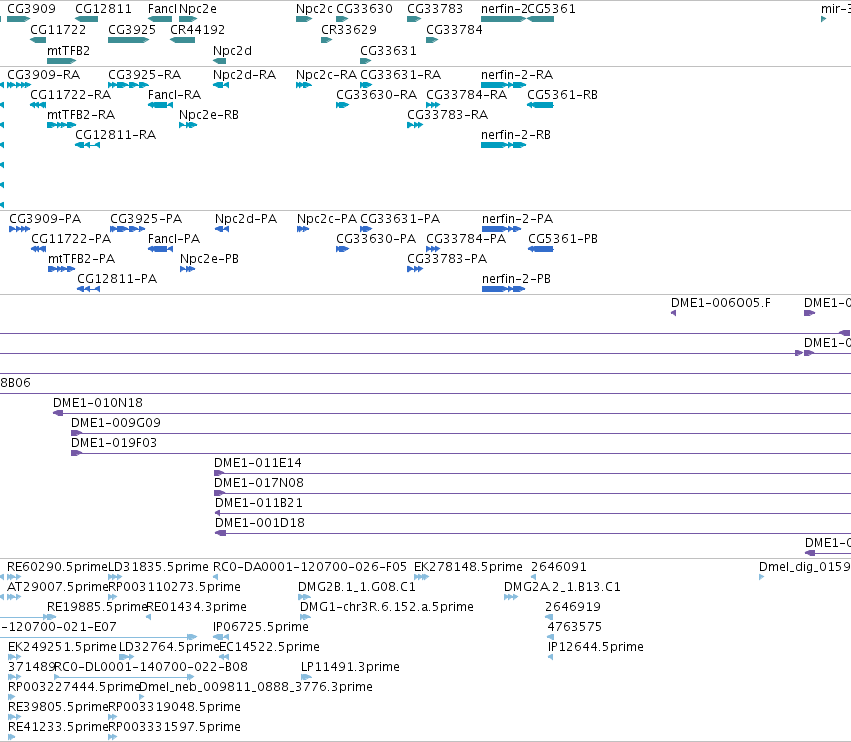Image resolution: width=851 pixels, height=742 pixels.
Task: Select the DME1-009G09 BAC clone
Action: click(461, 434)
